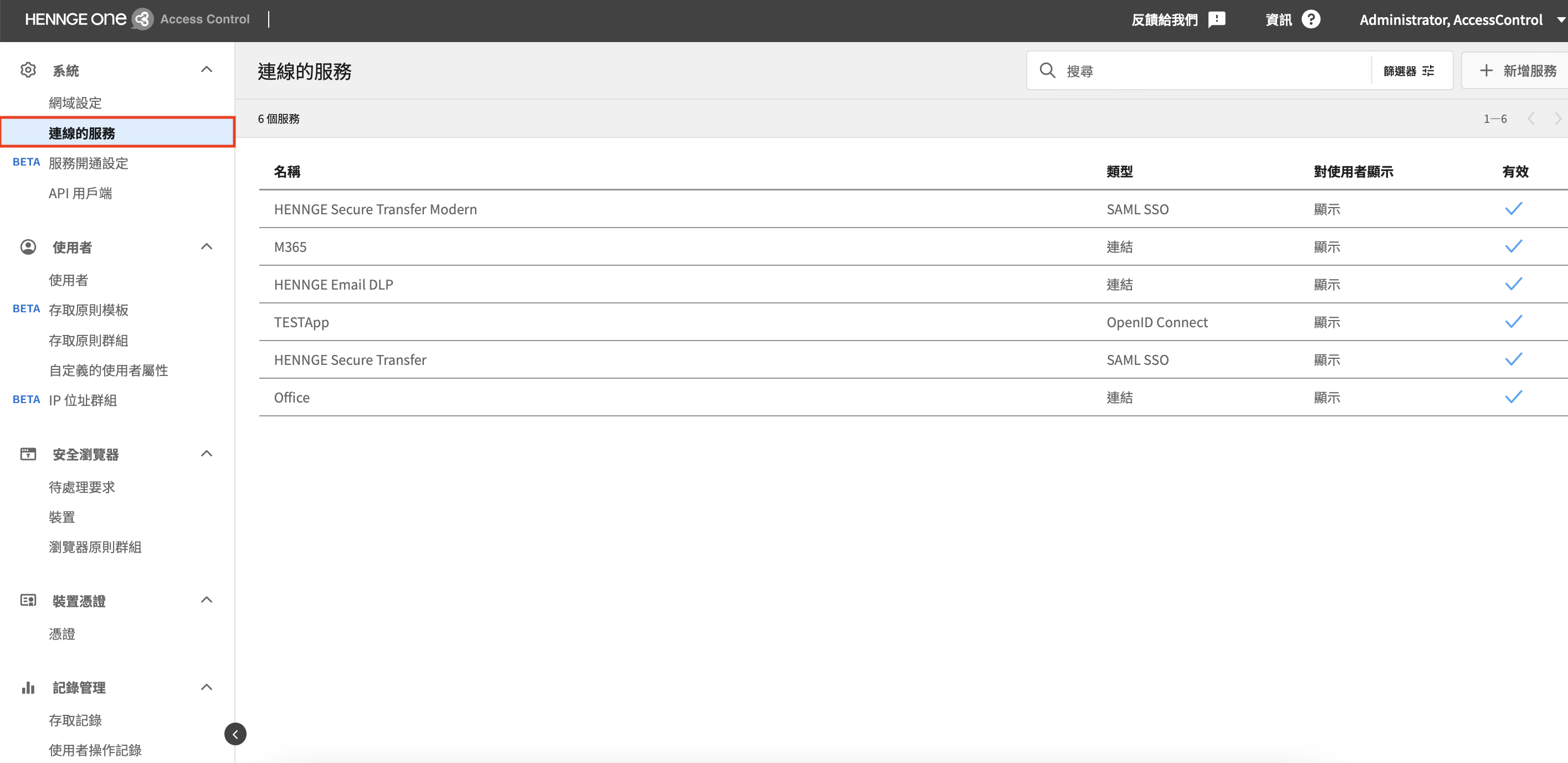Click the filter sliders icon
The image size is (1568, 763).
click(x=1428, y=70)
